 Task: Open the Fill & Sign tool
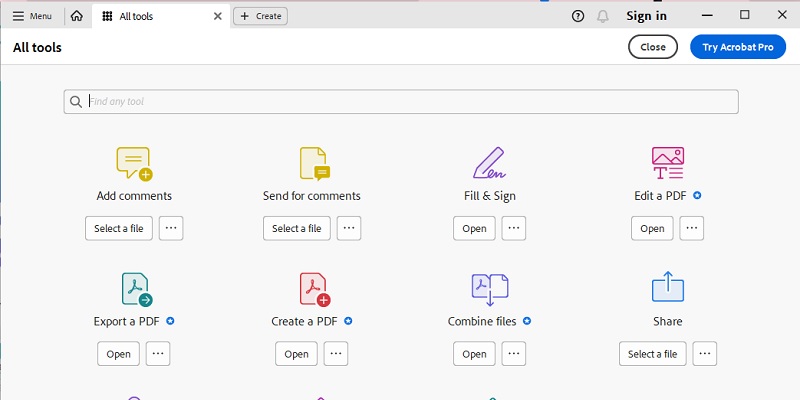474,229
